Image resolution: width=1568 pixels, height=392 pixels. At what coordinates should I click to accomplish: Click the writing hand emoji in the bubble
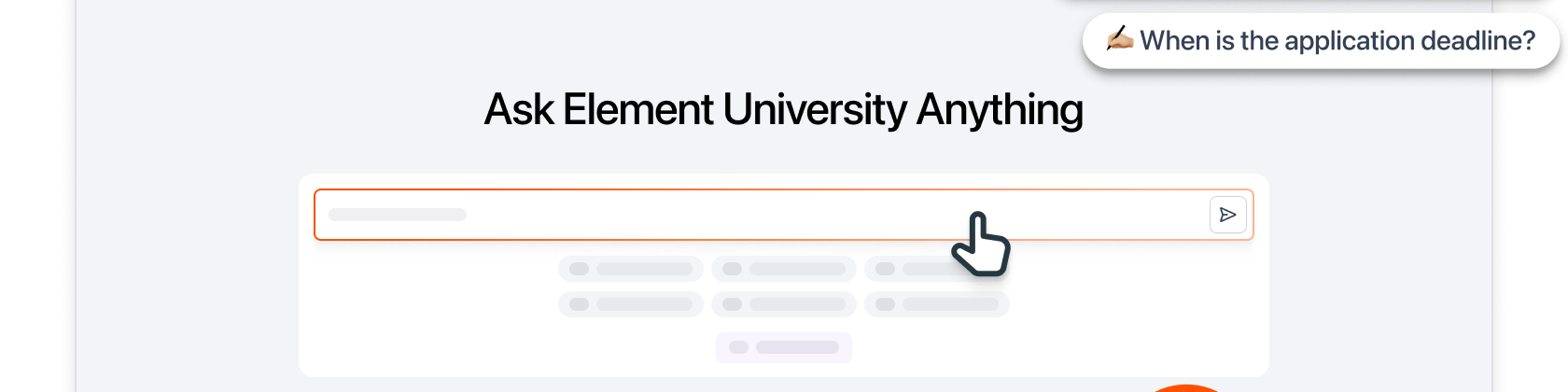1119,39
